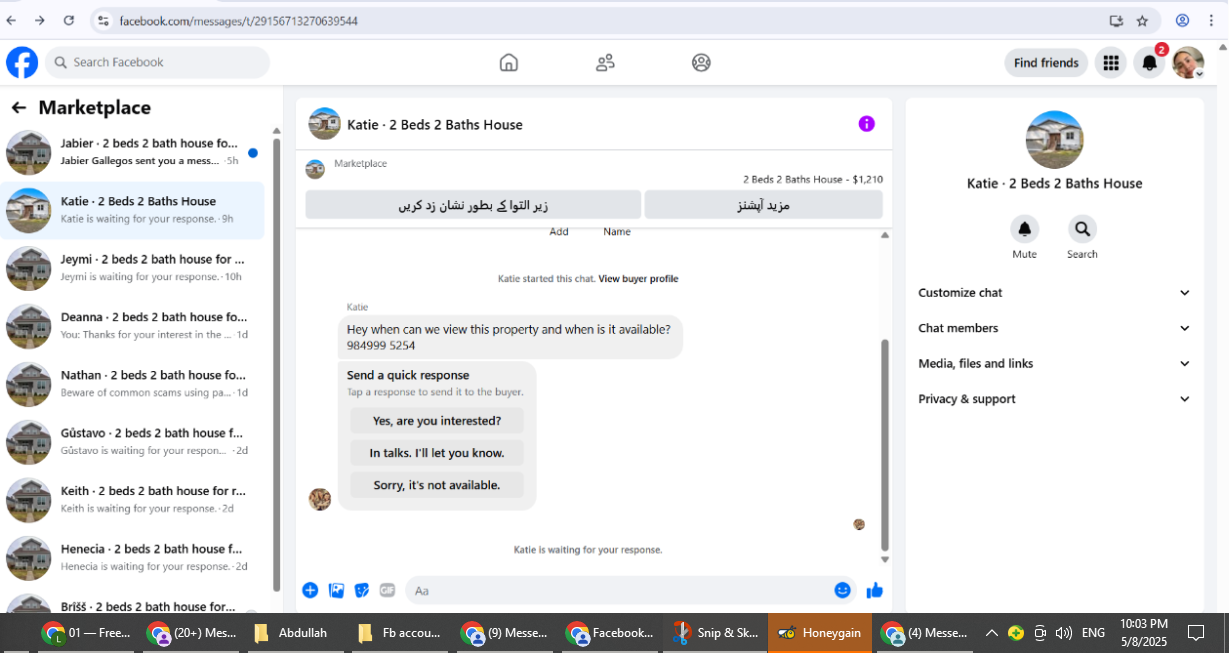The image size is (1229, 653).
Task: Expand Customize chat section
Action: tap(1054, 293)
